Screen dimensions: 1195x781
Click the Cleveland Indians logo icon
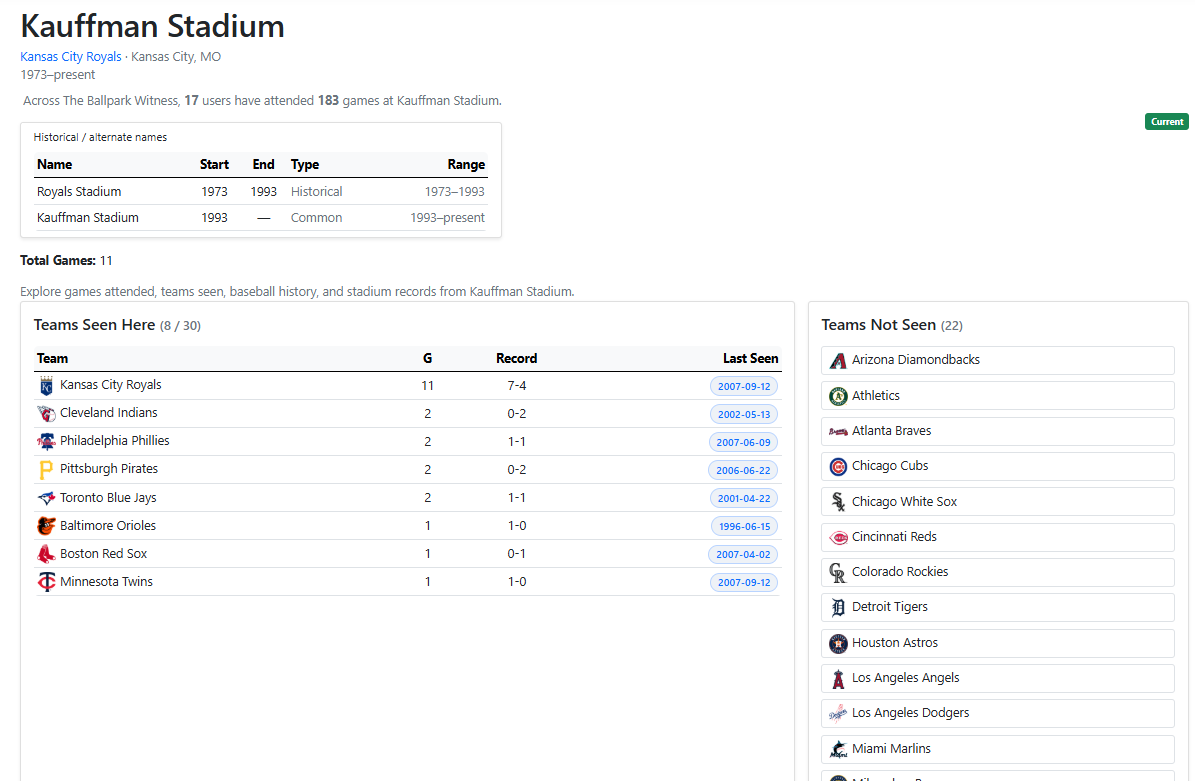(46, 414)
